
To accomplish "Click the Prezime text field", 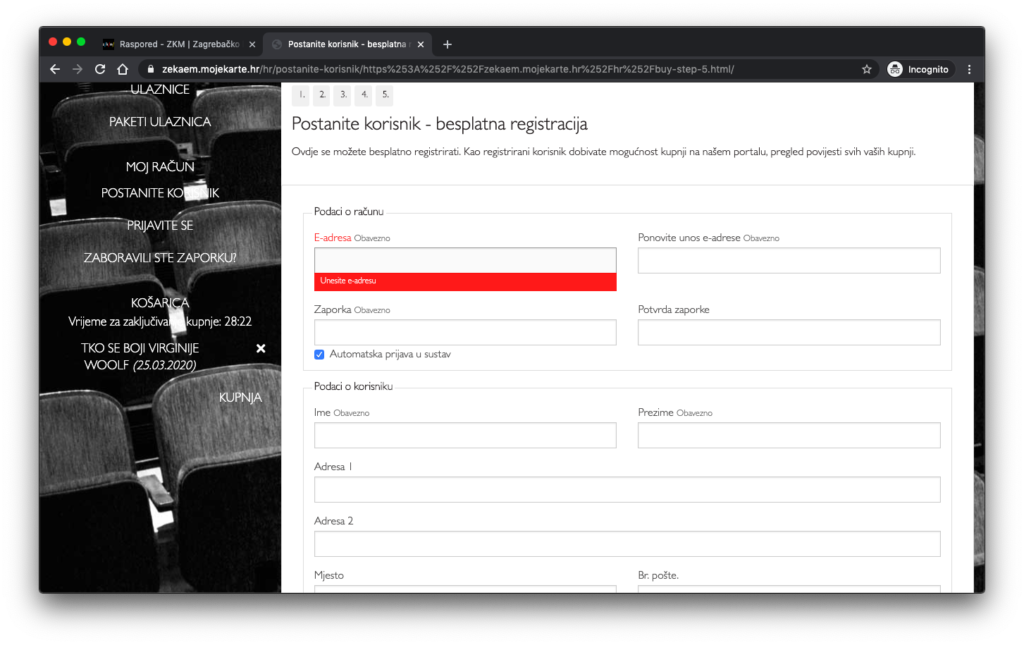I will 788,435.
